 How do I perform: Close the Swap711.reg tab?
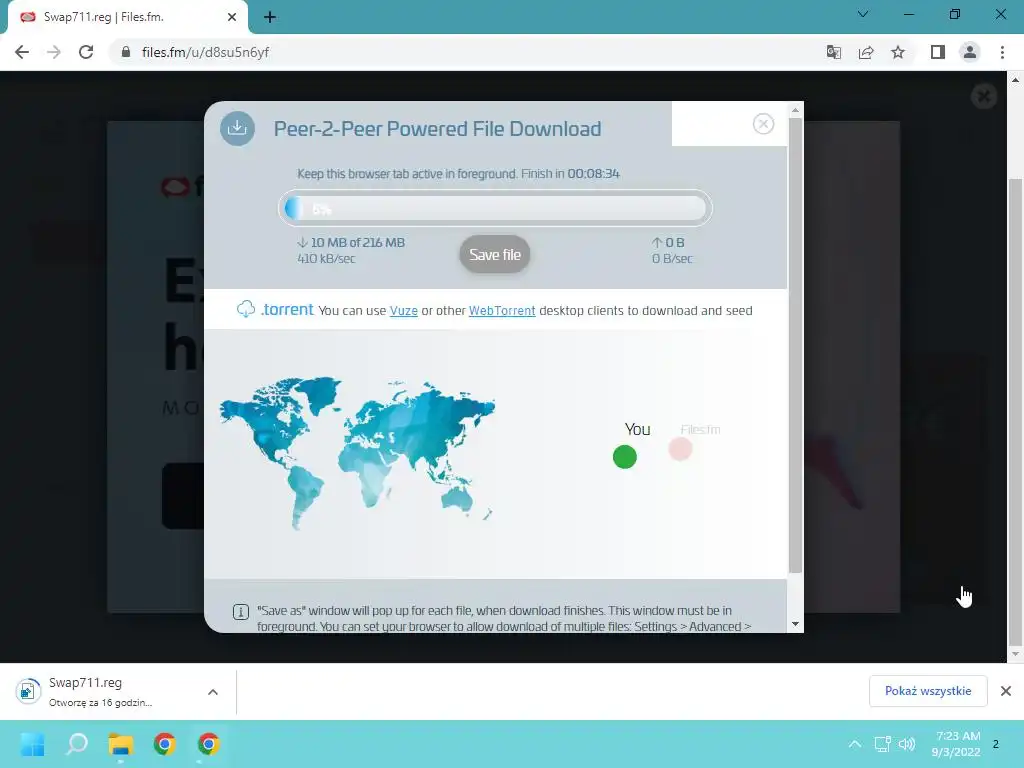232,17
